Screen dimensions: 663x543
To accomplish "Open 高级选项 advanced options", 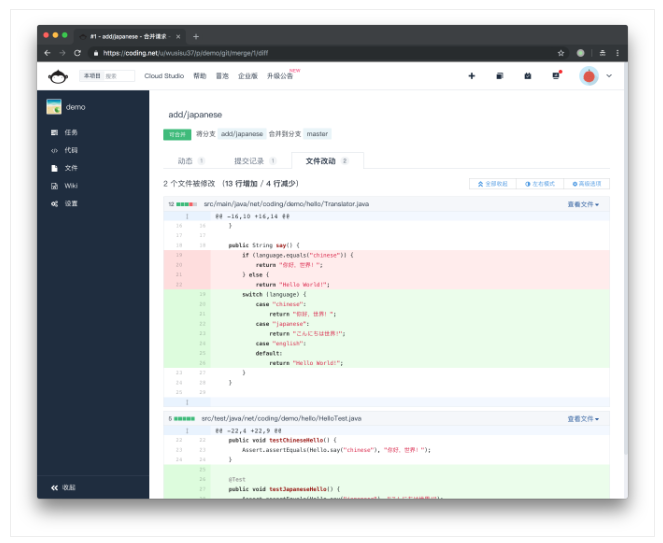I will 586,184.
